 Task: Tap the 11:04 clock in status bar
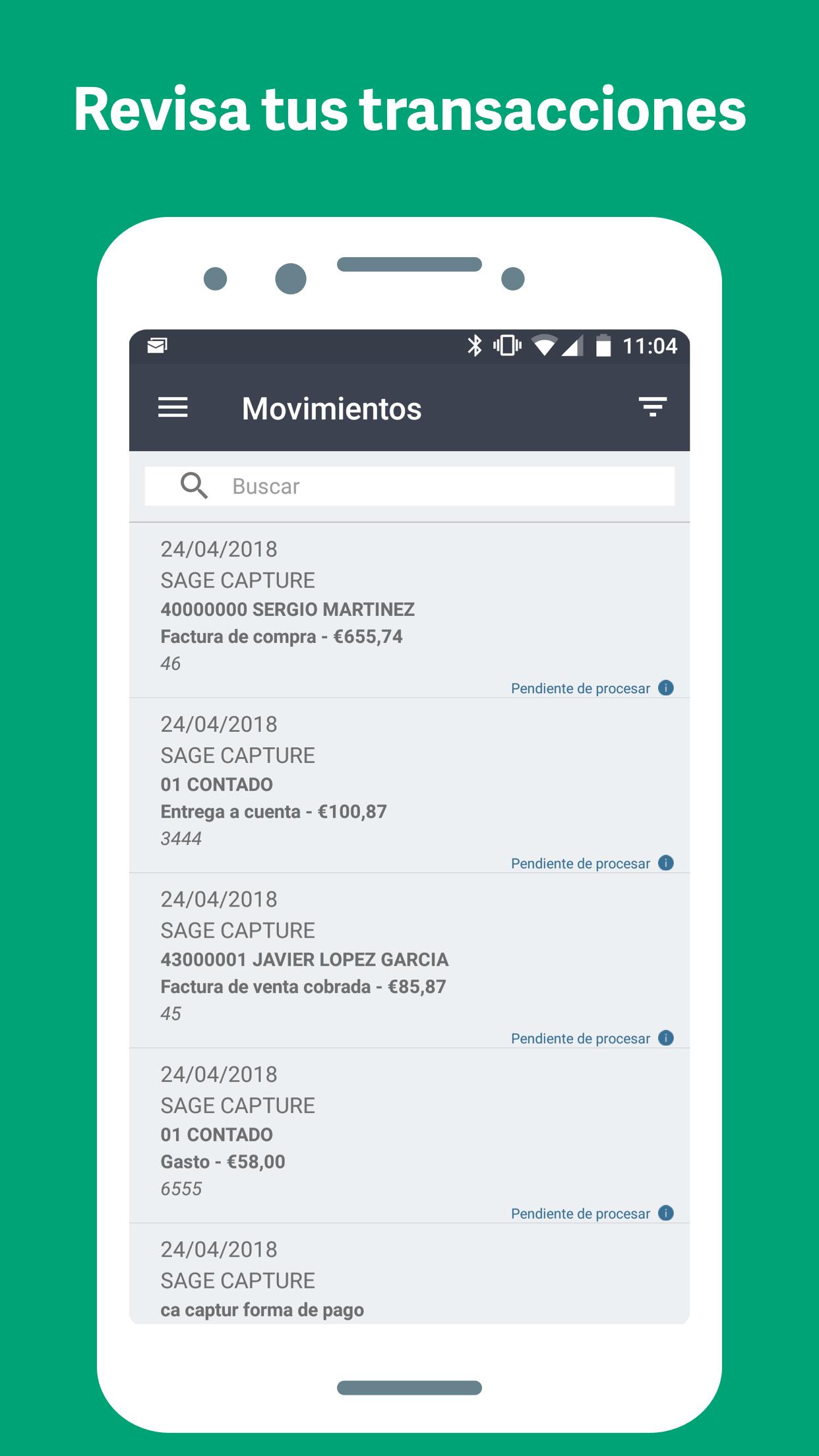coord(650,346)
